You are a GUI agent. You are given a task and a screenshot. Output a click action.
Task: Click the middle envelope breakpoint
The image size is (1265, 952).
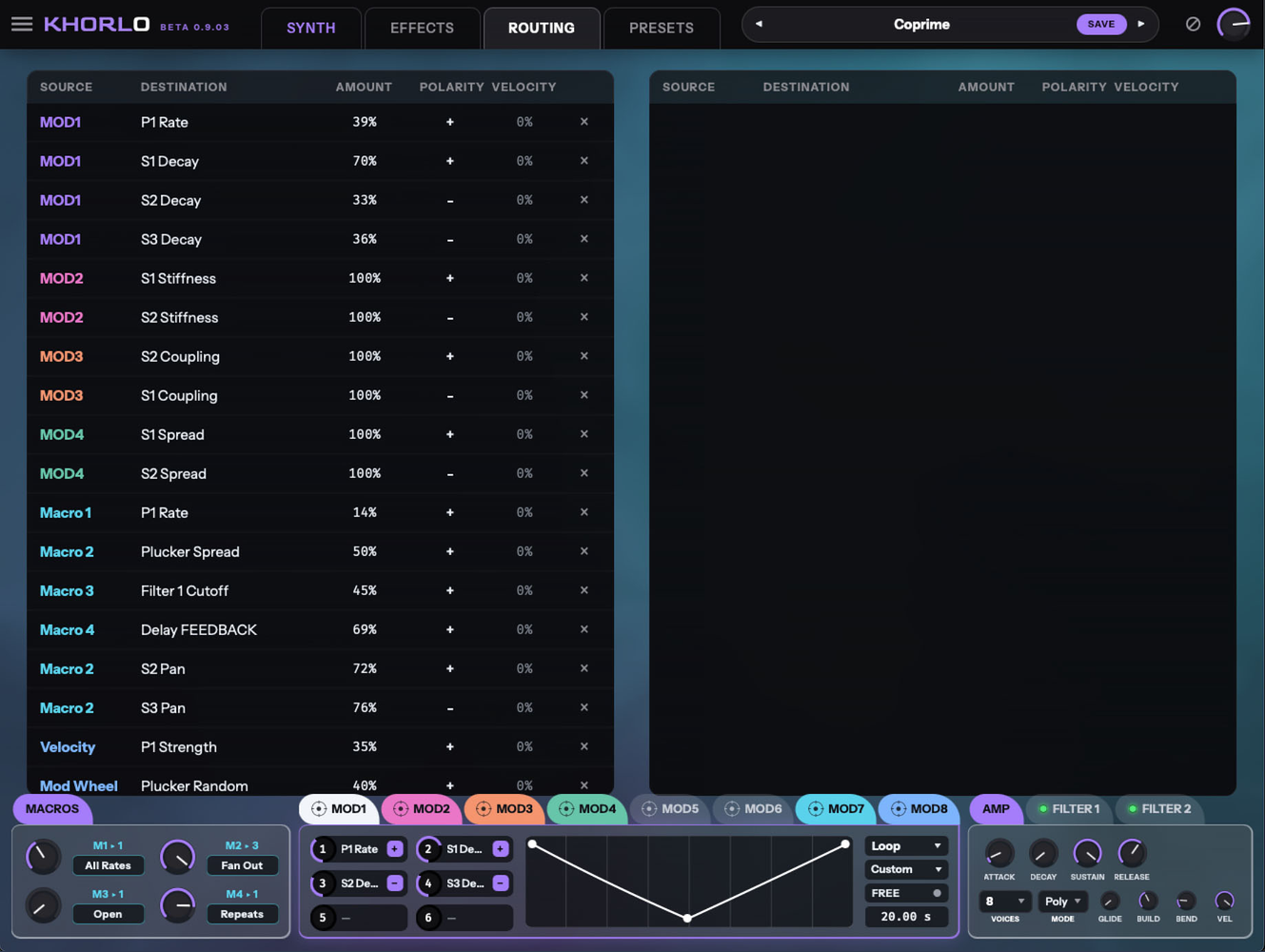point(687,918)
